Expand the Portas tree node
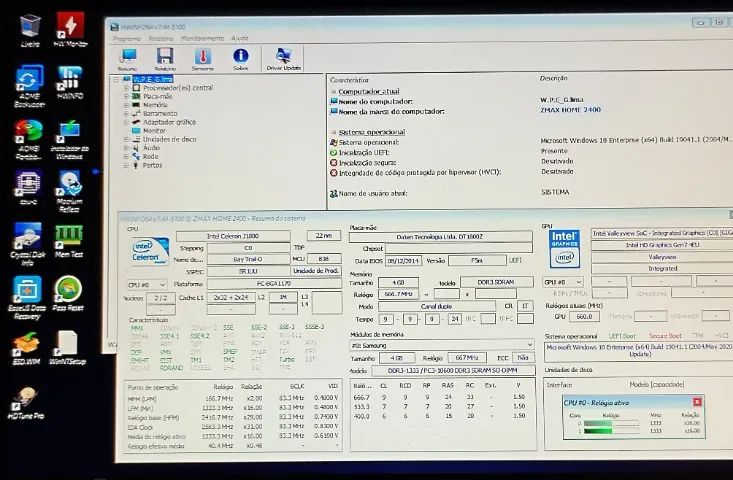The width and height of the screenshot is (733, 480). (x=126, y=165)
